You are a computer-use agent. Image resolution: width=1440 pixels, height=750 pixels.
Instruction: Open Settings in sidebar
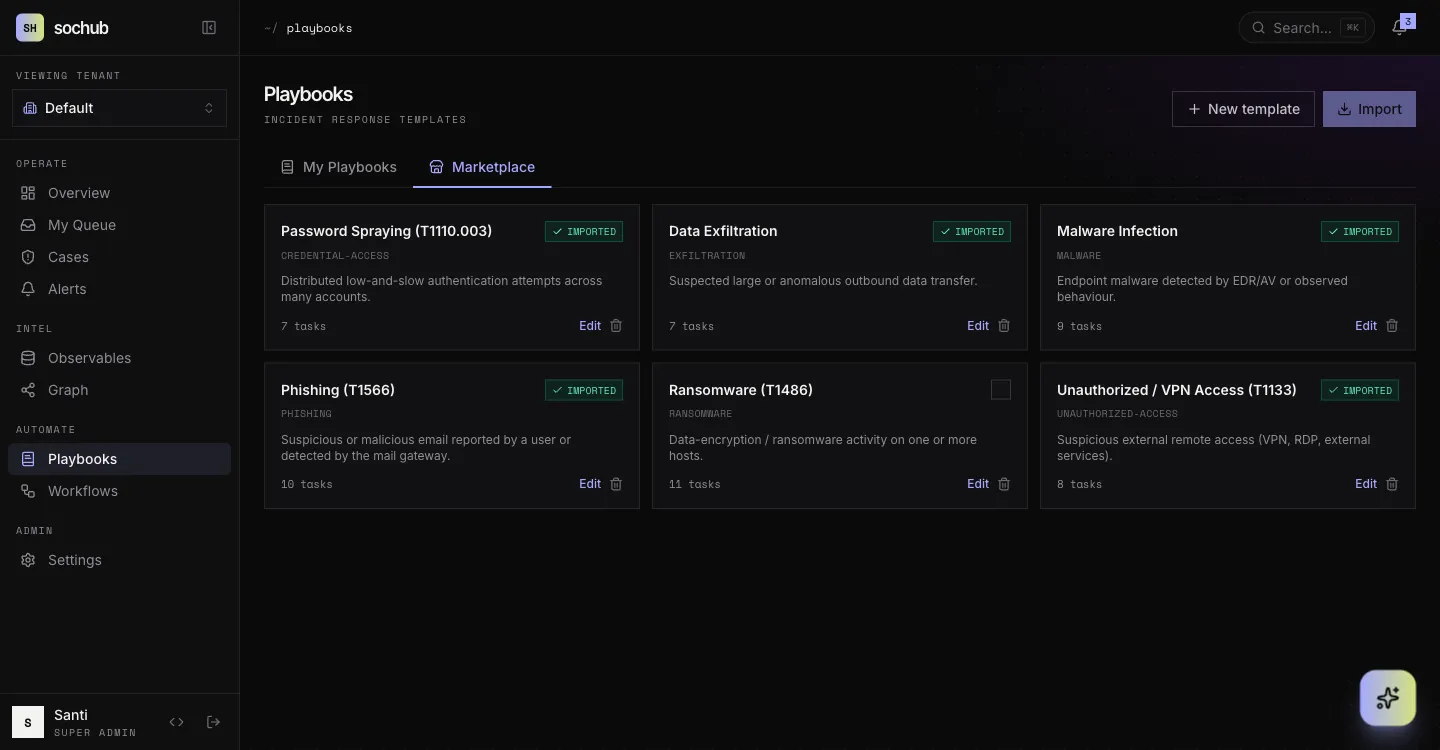(x=119, y=560)
